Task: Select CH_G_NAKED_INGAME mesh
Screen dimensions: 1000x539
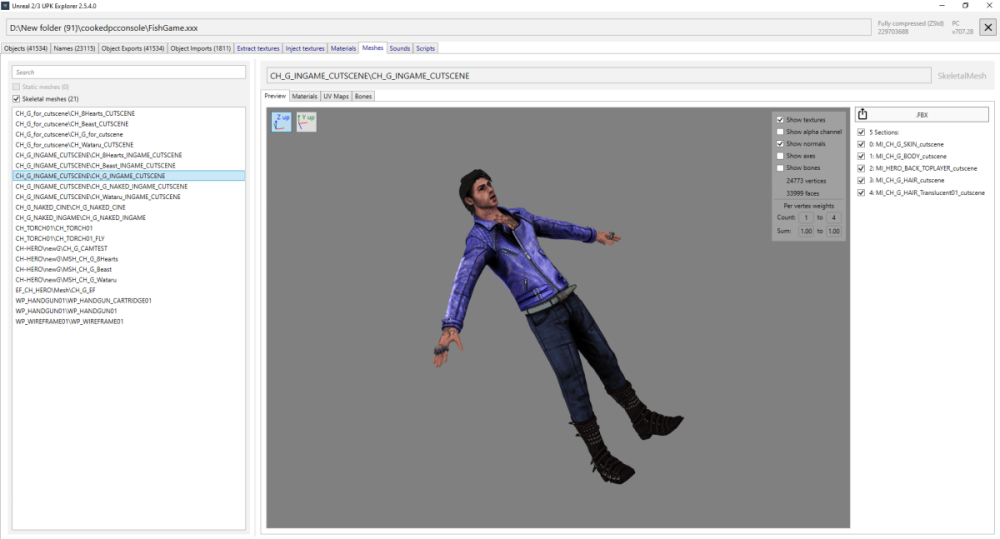Action: (128, 218)
